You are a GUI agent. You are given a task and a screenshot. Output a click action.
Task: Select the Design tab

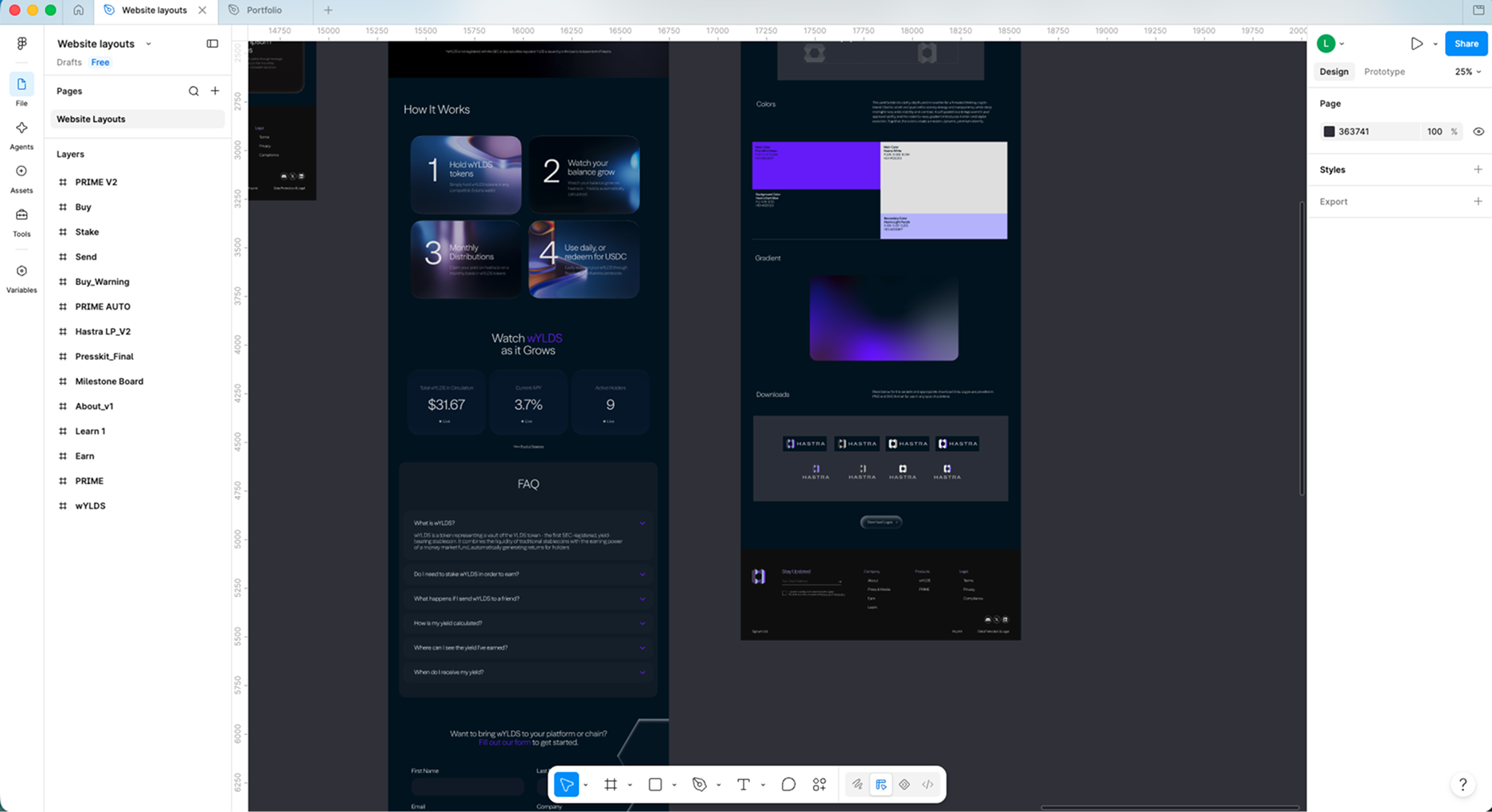point(1334,72)
